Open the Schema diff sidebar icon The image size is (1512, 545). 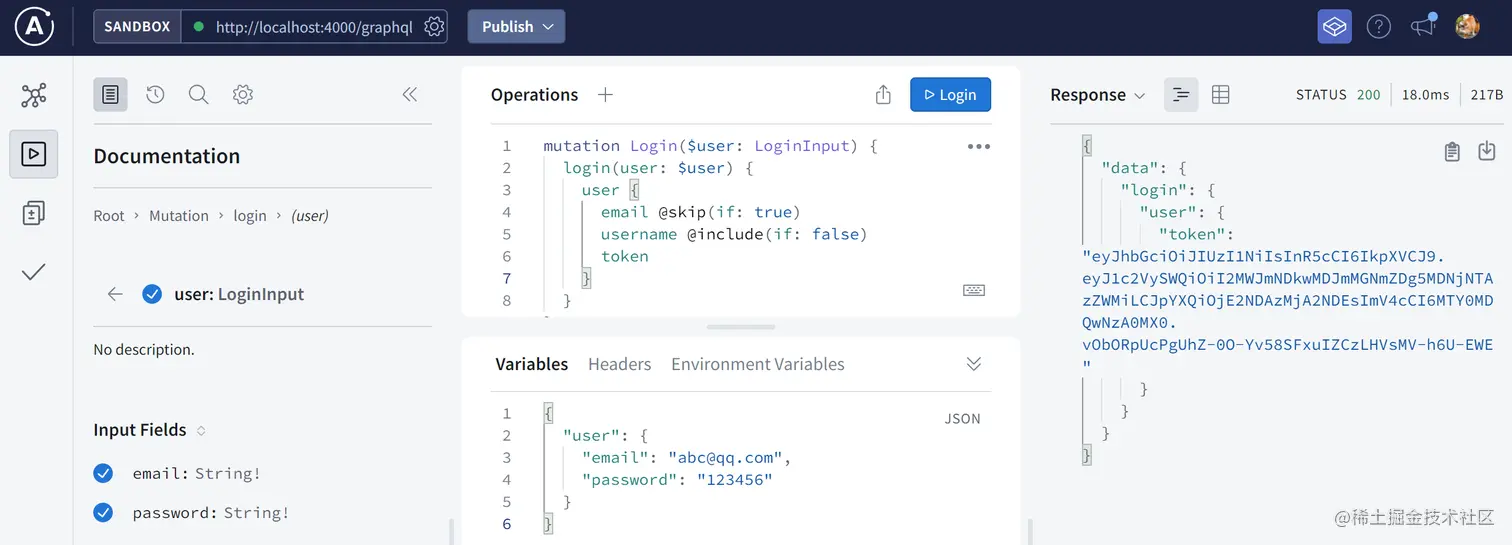pos(34,213)
